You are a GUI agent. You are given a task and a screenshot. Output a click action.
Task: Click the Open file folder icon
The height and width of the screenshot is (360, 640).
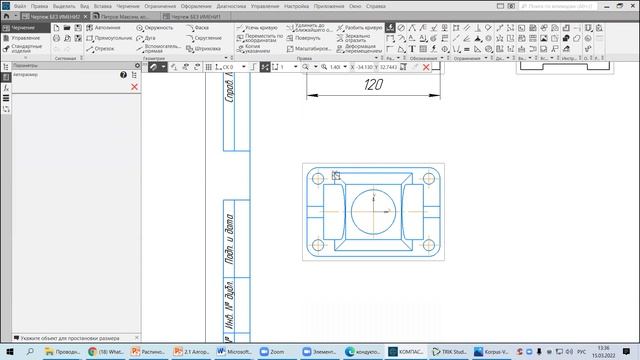point(67,28)
